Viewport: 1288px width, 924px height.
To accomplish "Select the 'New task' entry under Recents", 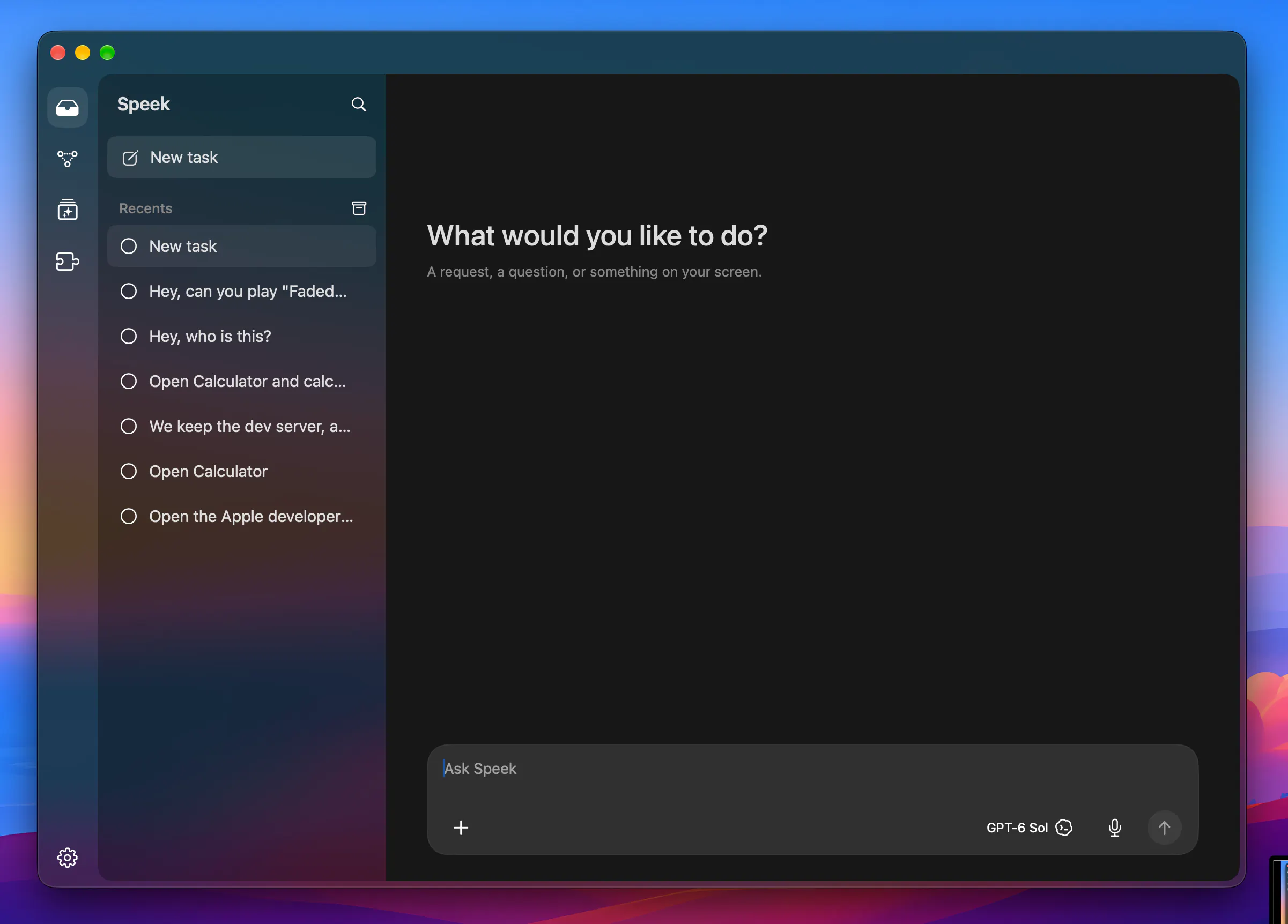I will coord(242,247).
